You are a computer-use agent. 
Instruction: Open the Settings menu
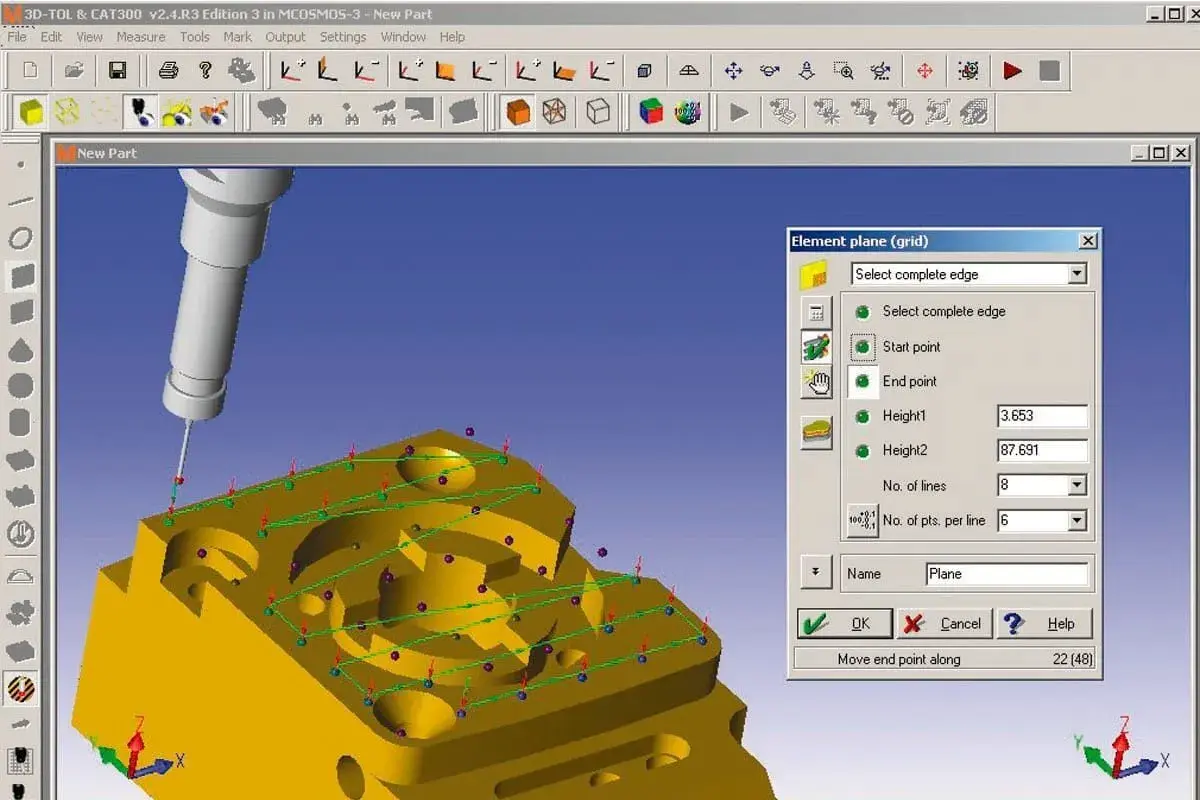click(x=343, y=37)
